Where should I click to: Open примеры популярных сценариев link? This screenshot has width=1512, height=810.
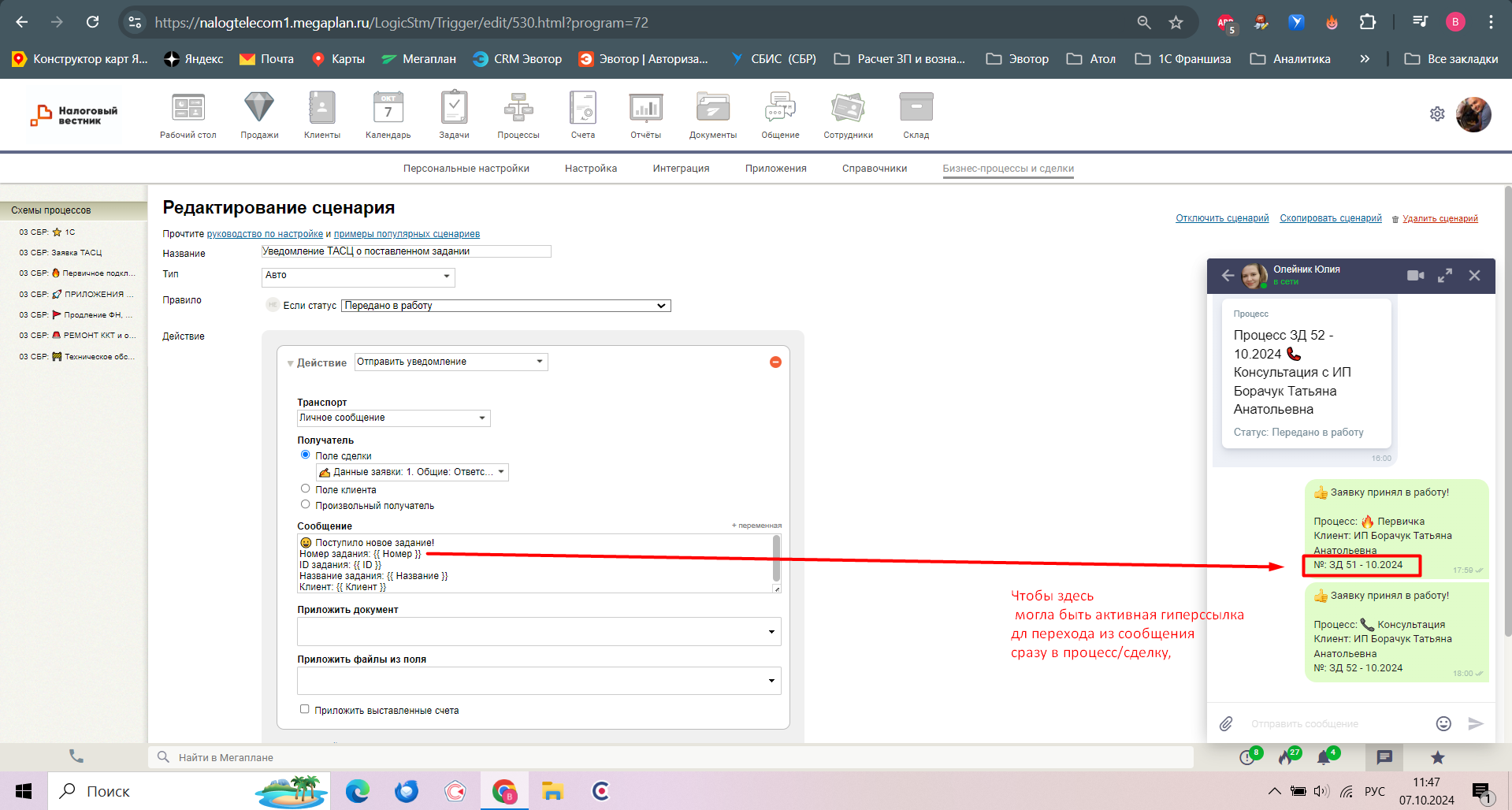point(407,234)
